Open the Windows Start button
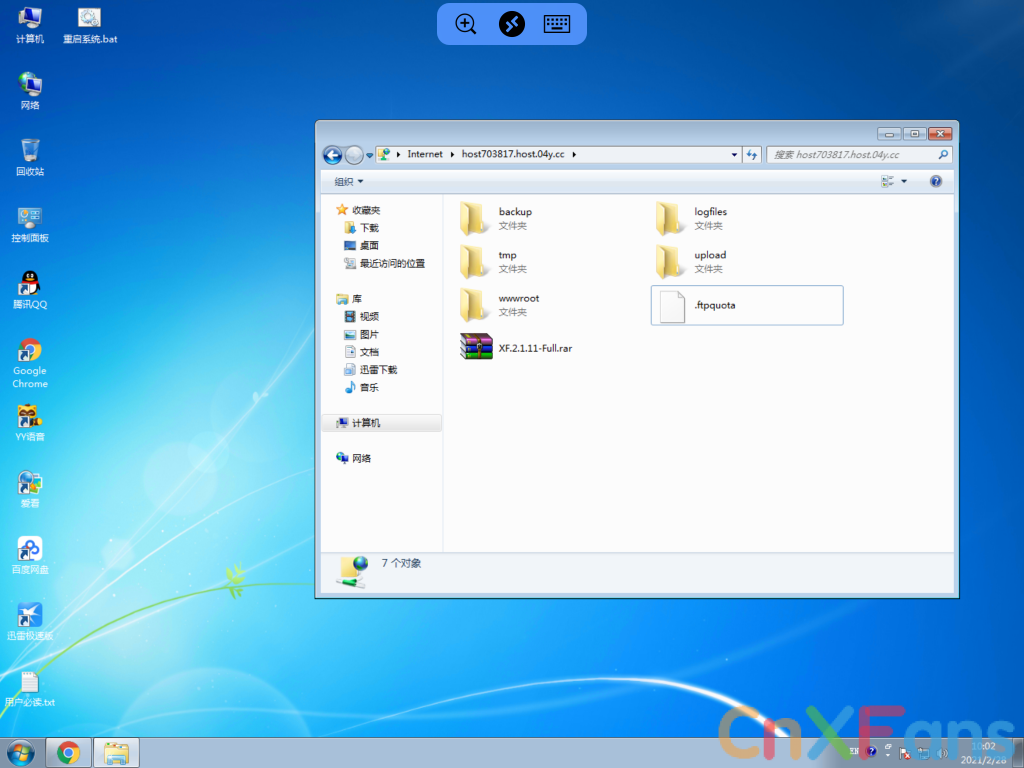1024x768 pixels. point(21,753)
